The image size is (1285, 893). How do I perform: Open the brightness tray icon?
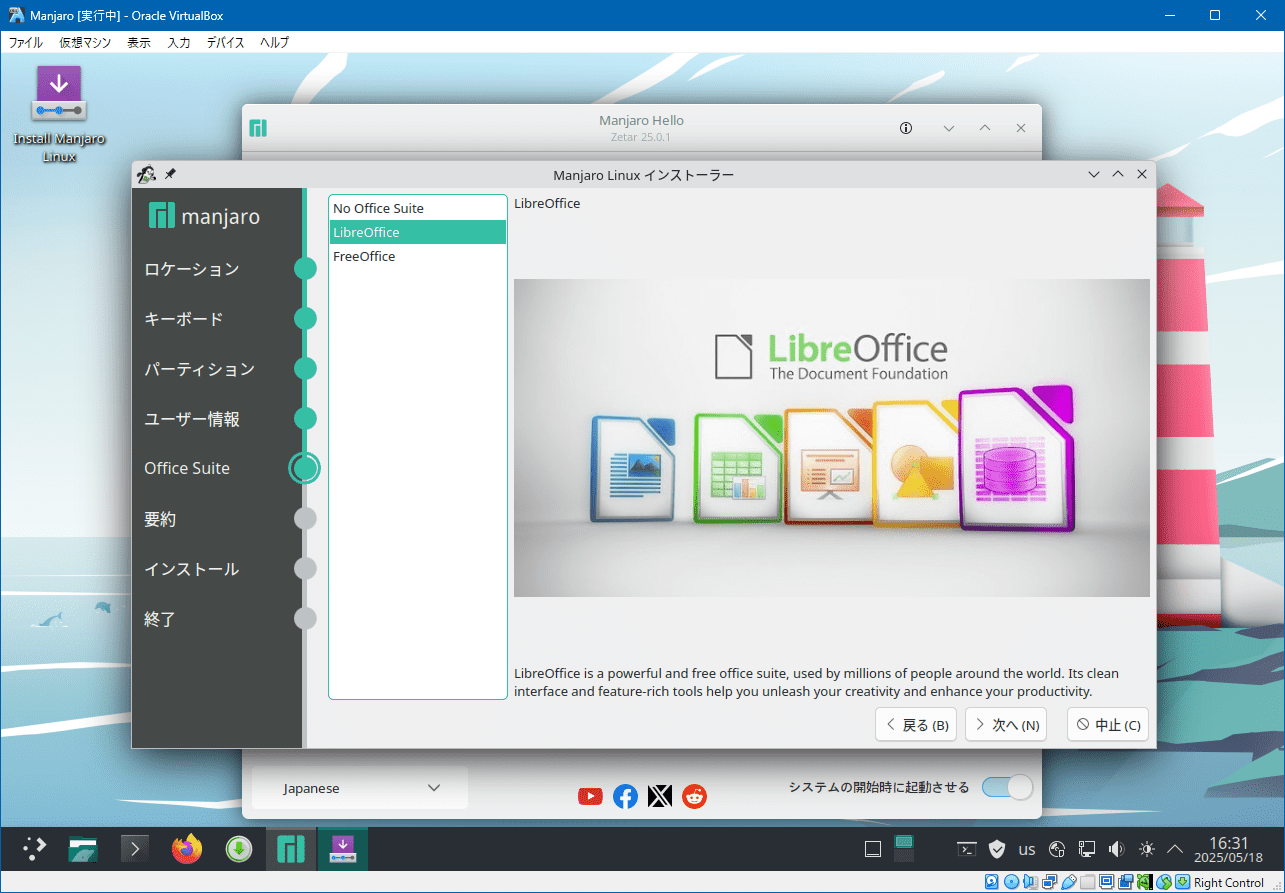coord(1147,850)
